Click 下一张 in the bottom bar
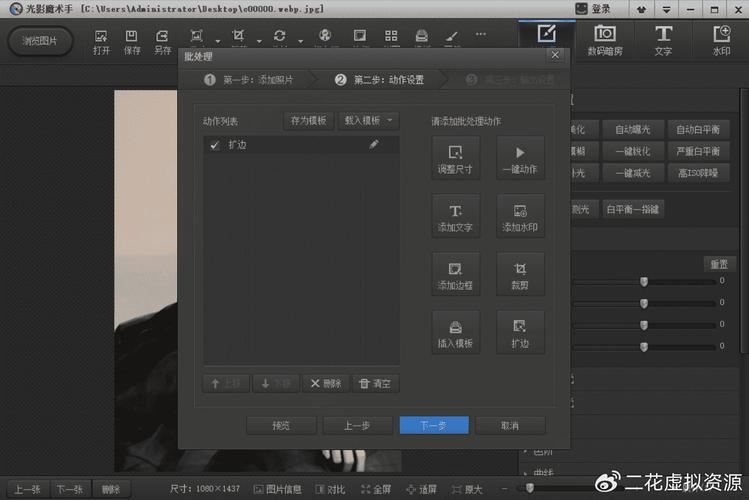 coord(70,489)
